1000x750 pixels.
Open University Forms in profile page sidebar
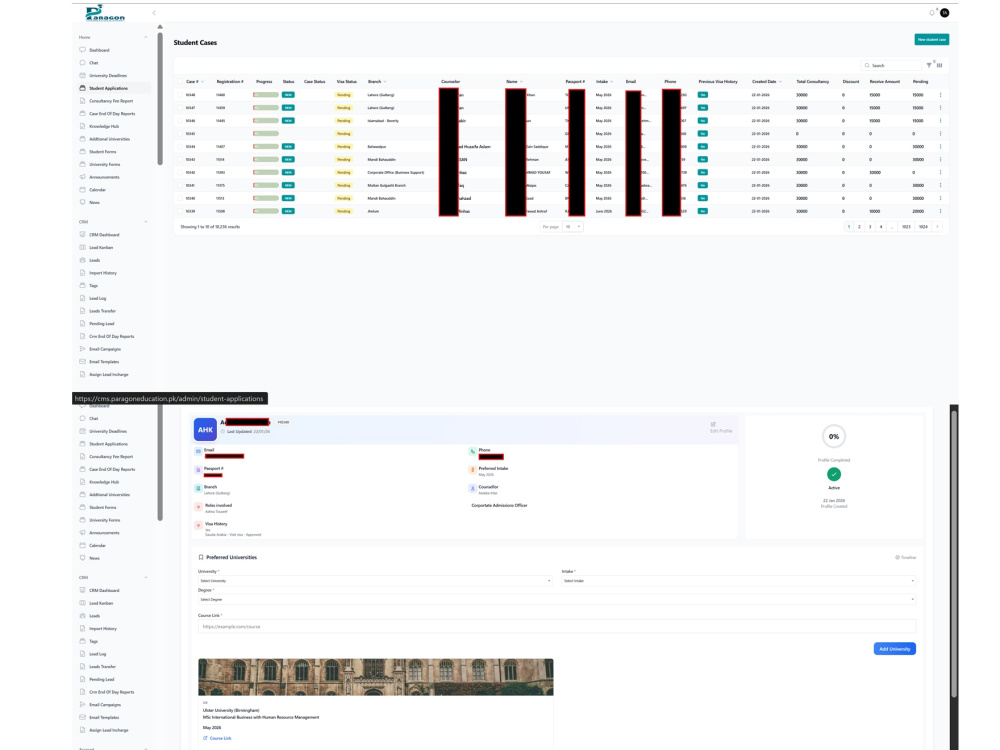[x=105, y=520]
